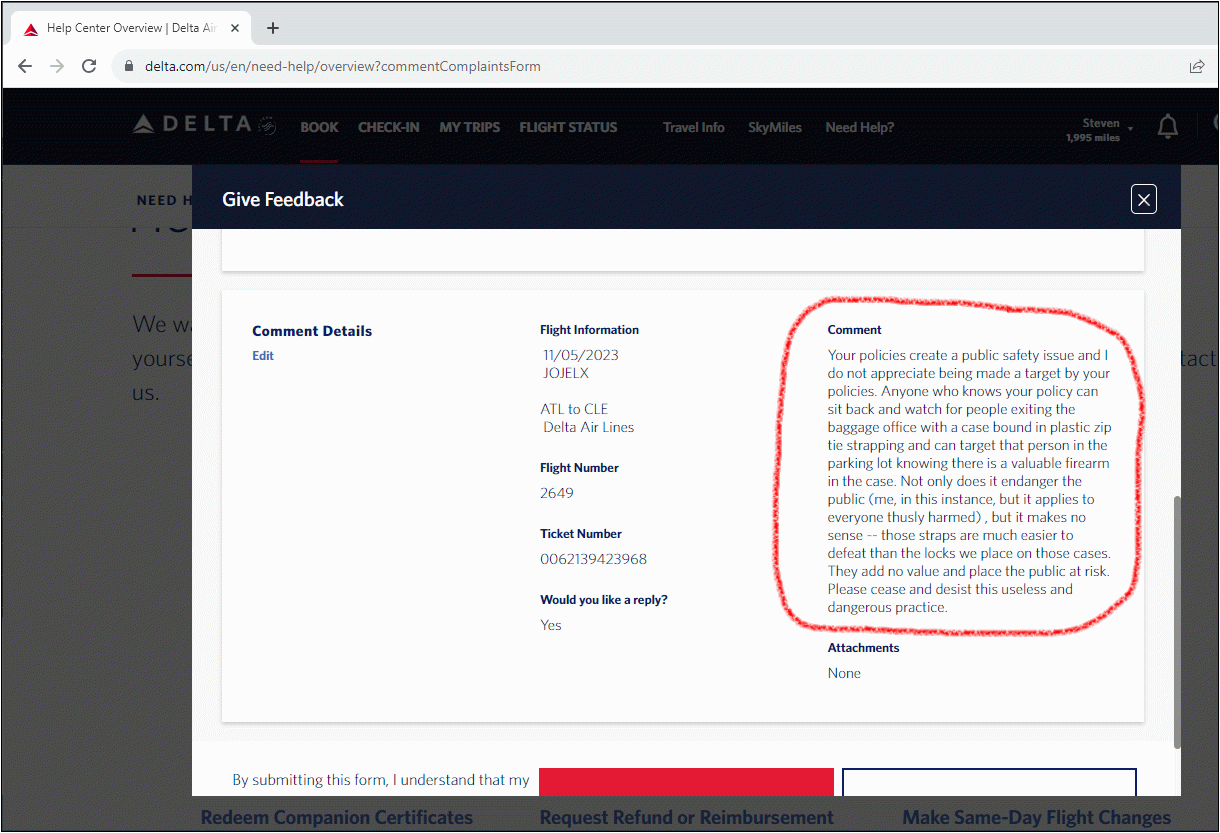Open CHECK-IN in navigation

click(x=389, y=127)
